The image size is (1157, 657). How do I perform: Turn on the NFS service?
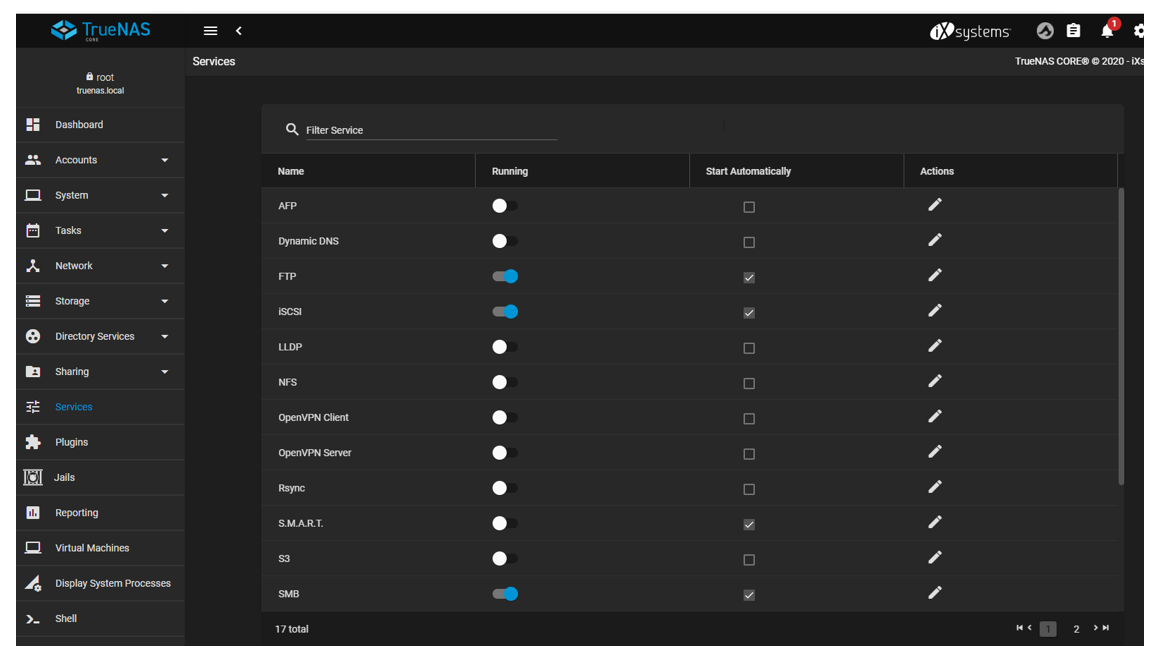tap(505, 382)
